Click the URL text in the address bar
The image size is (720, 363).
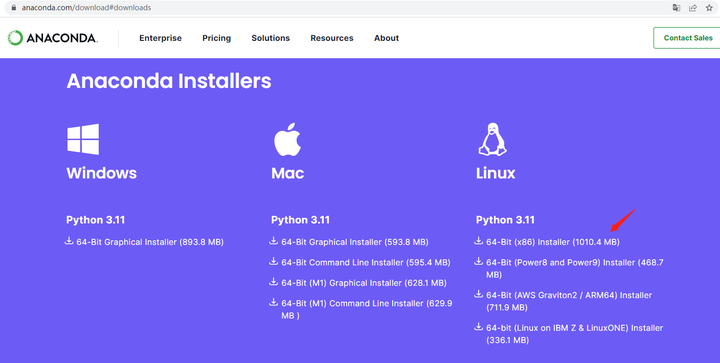(x=86, y=8)
